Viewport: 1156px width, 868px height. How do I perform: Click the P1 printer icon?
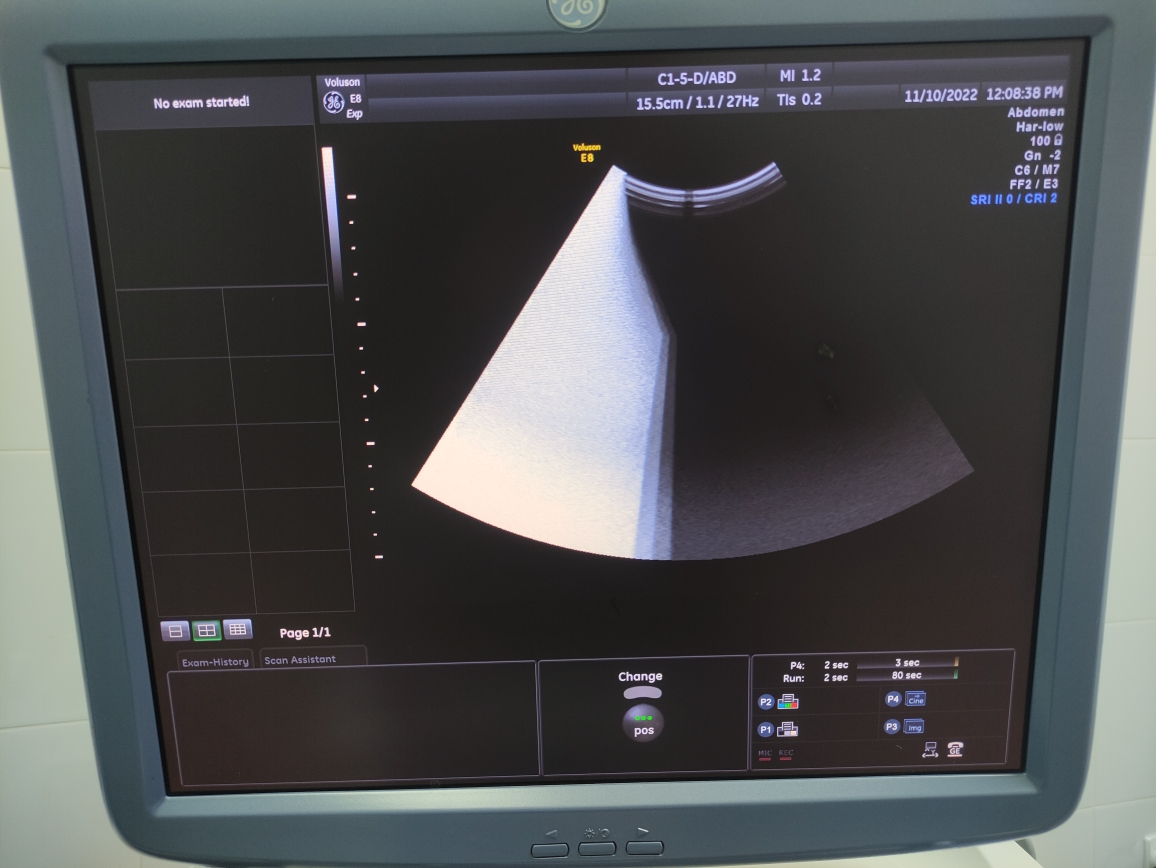coord(788,729)
